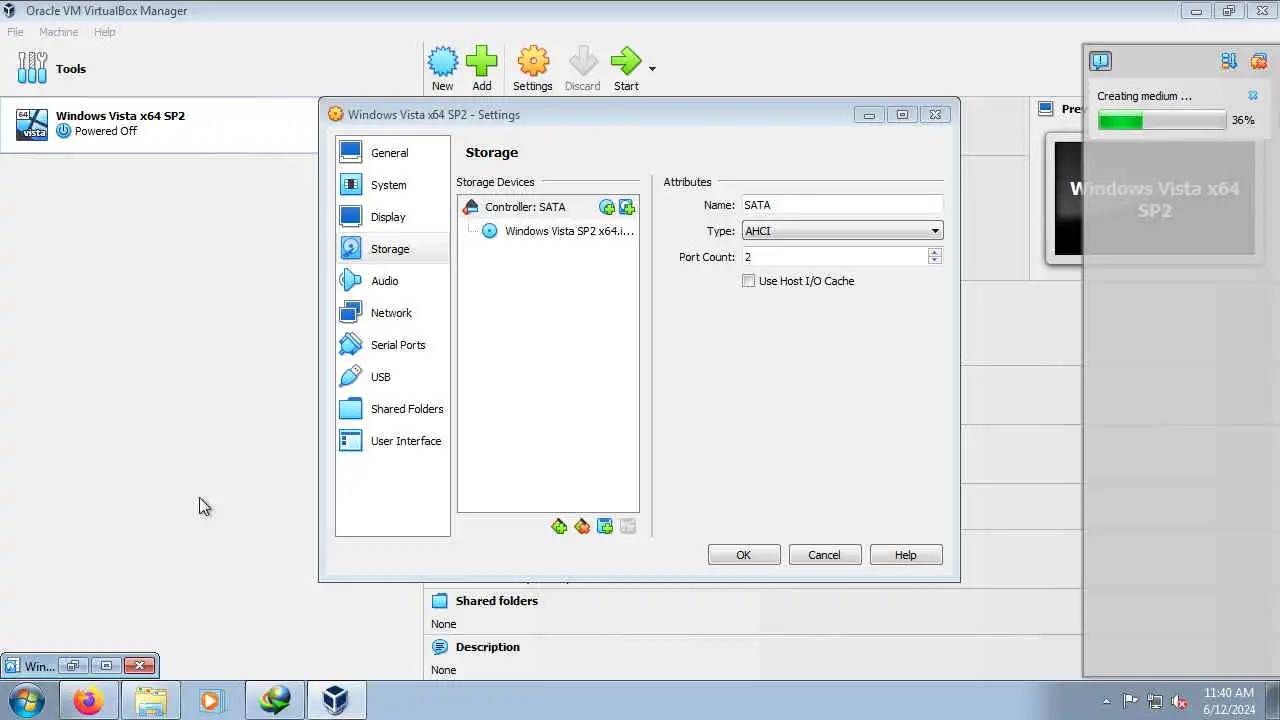The height and width of the screenshot is (720, 1280).
Task: Open the Shared Folders settings category
Action: (x=392, y=409)
